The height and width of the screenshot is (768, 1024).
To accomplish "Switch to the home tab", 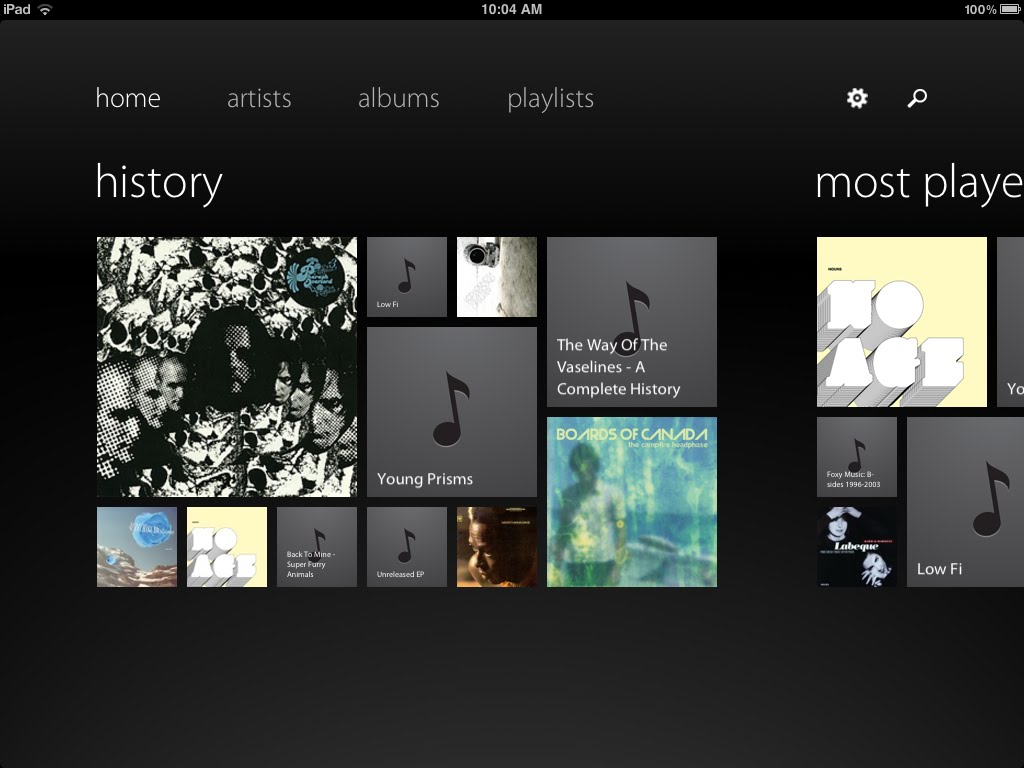I will click(x=128, y=99).
